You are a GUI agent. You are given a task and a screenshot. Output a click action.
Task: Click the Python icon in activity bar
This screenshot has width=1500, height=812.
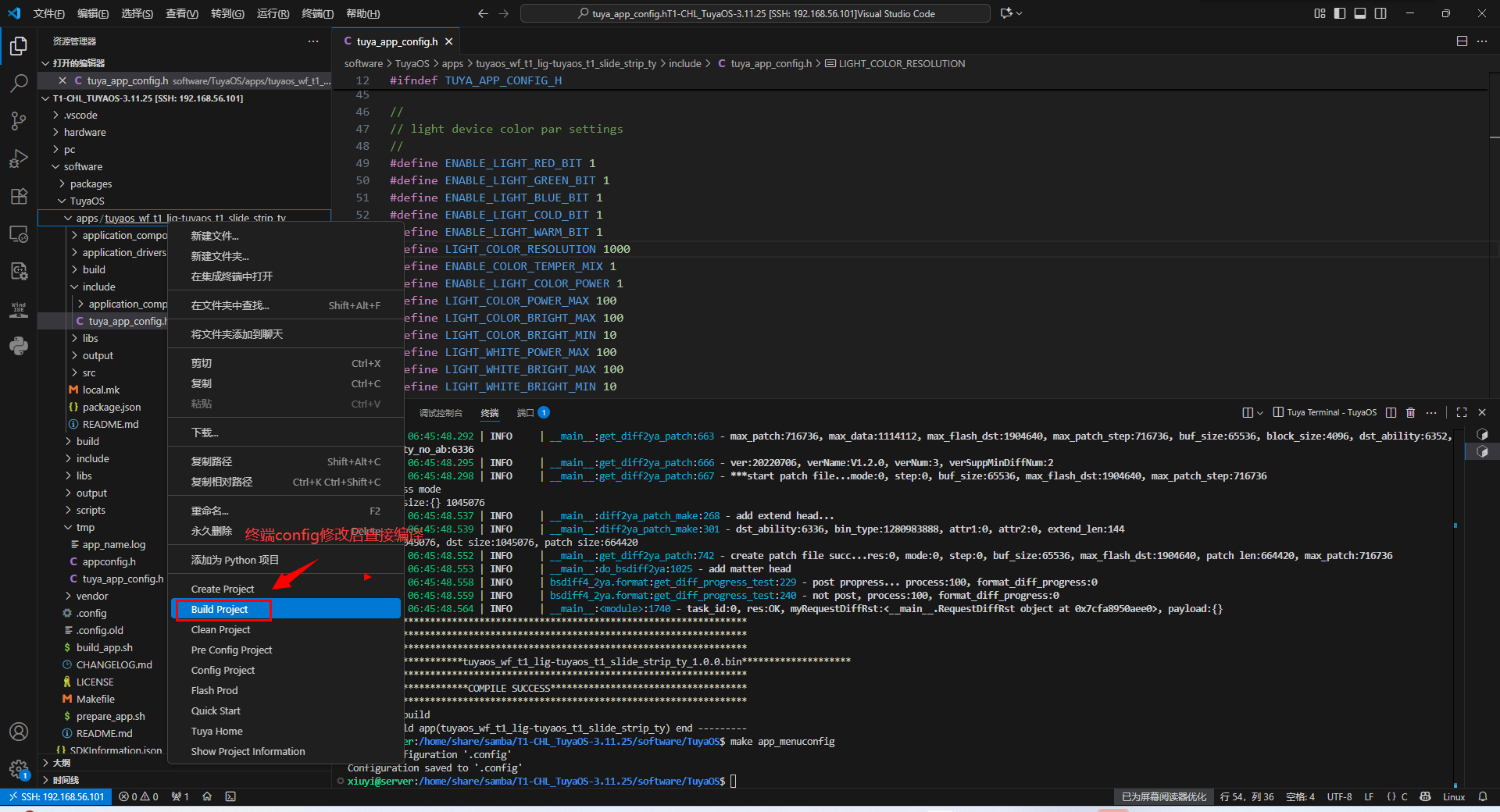coord(19,346)
